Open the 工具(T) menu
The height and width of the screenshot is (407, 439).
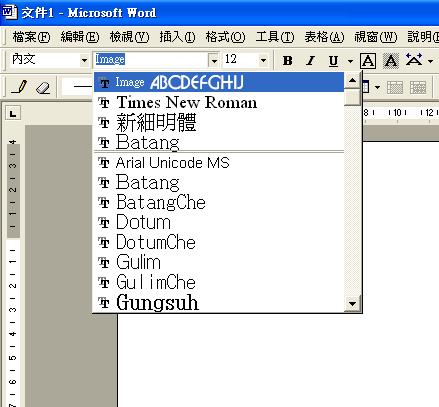275,37
